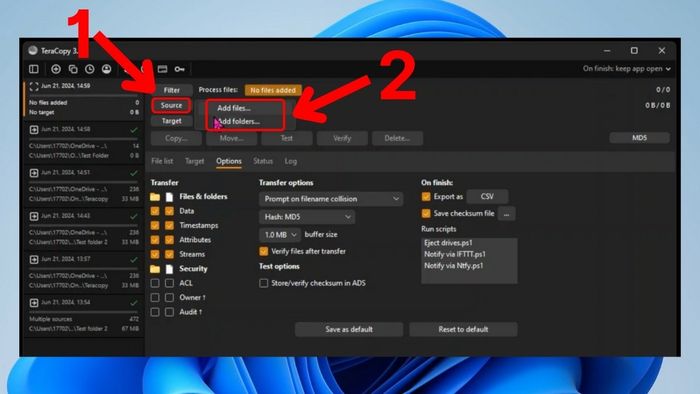
Task: Enable folder-column Audit checkbox
Action: point(155,312)
